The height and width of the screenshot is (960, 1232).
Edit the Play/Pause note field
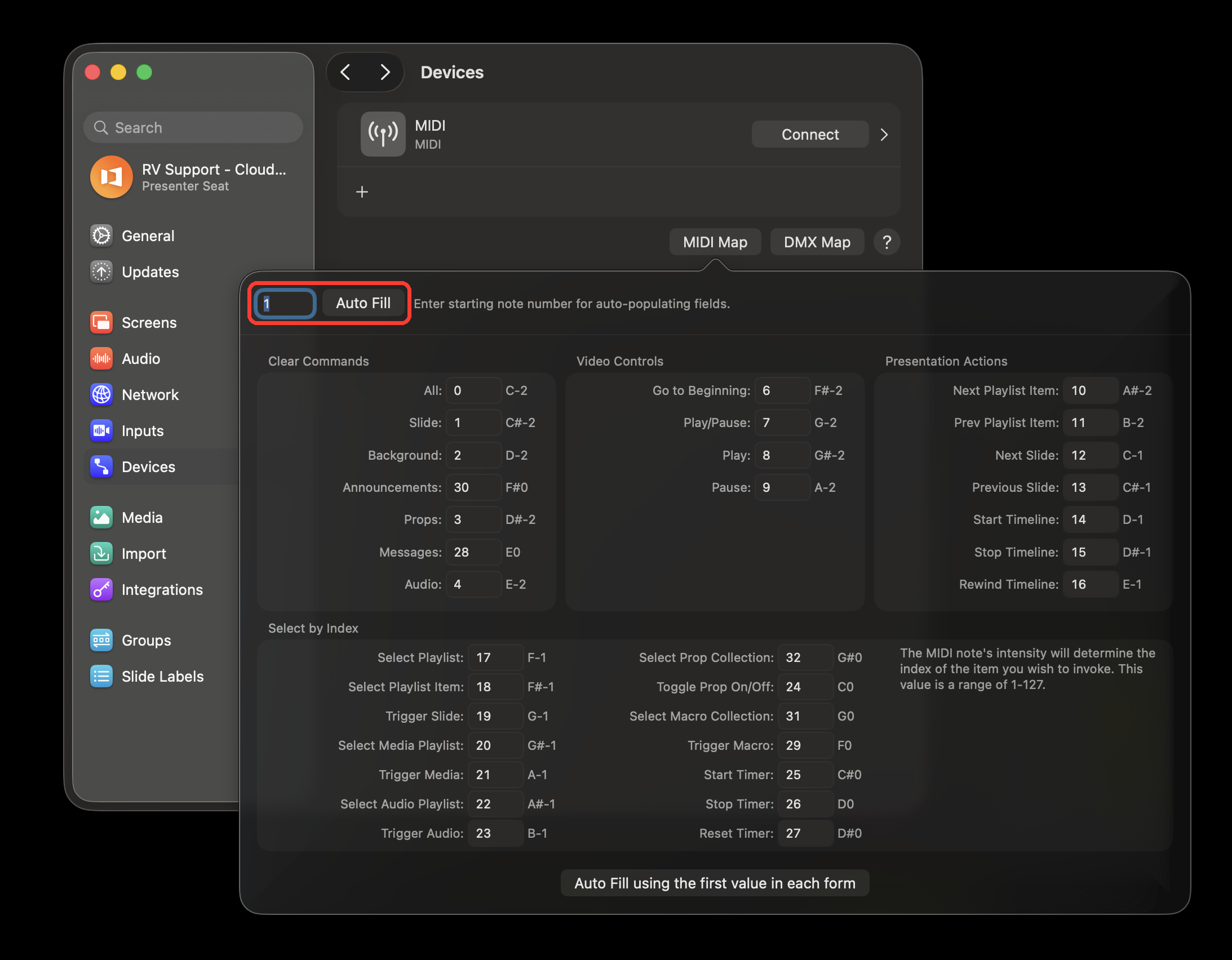coord(782,423)
